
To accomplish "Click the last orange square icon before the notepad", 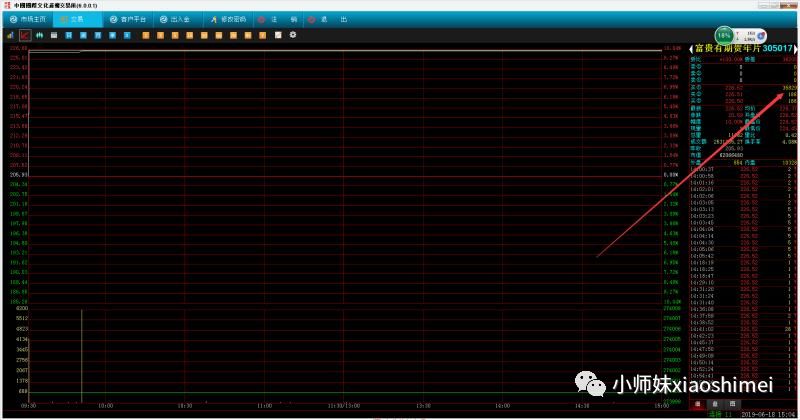I will 262,35.
